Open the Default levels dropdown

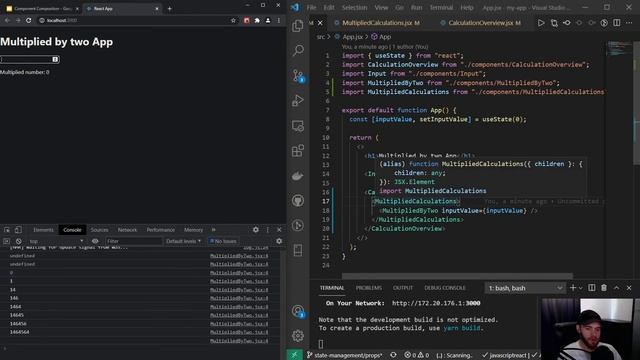coord(183,241)
